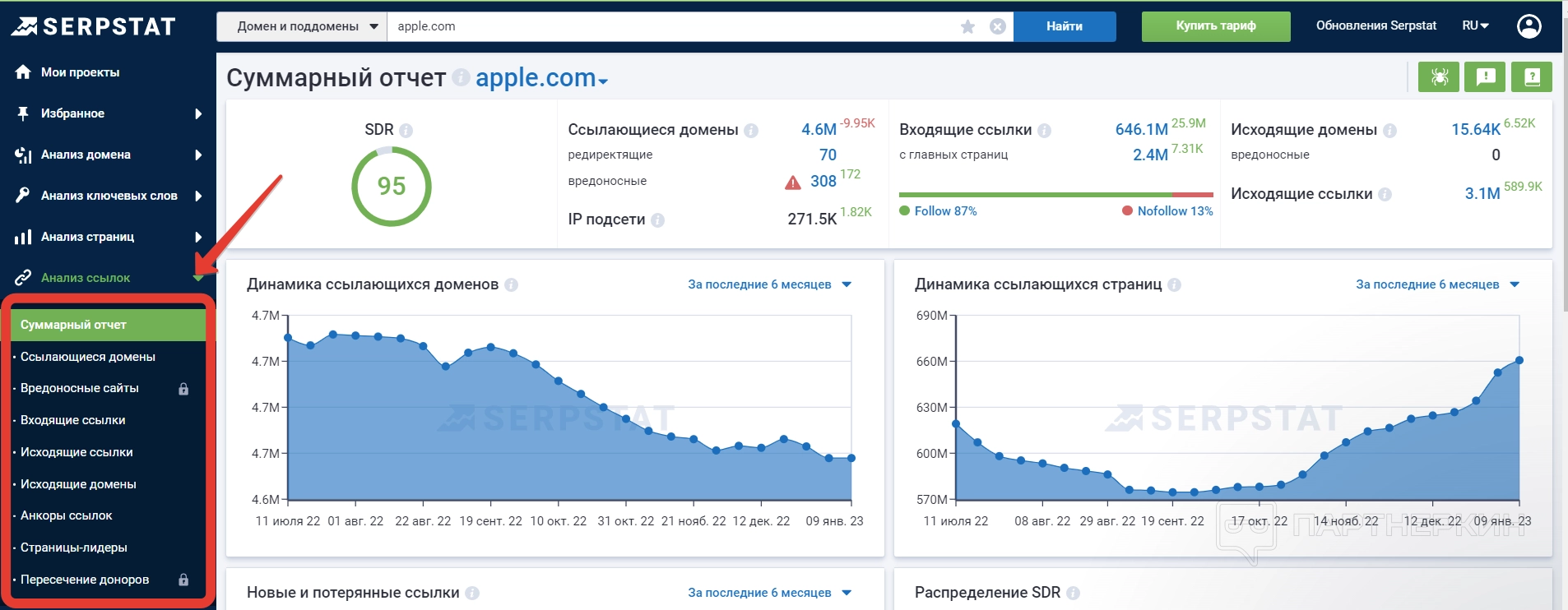Click the green bug report icon

coord(1439,77)
